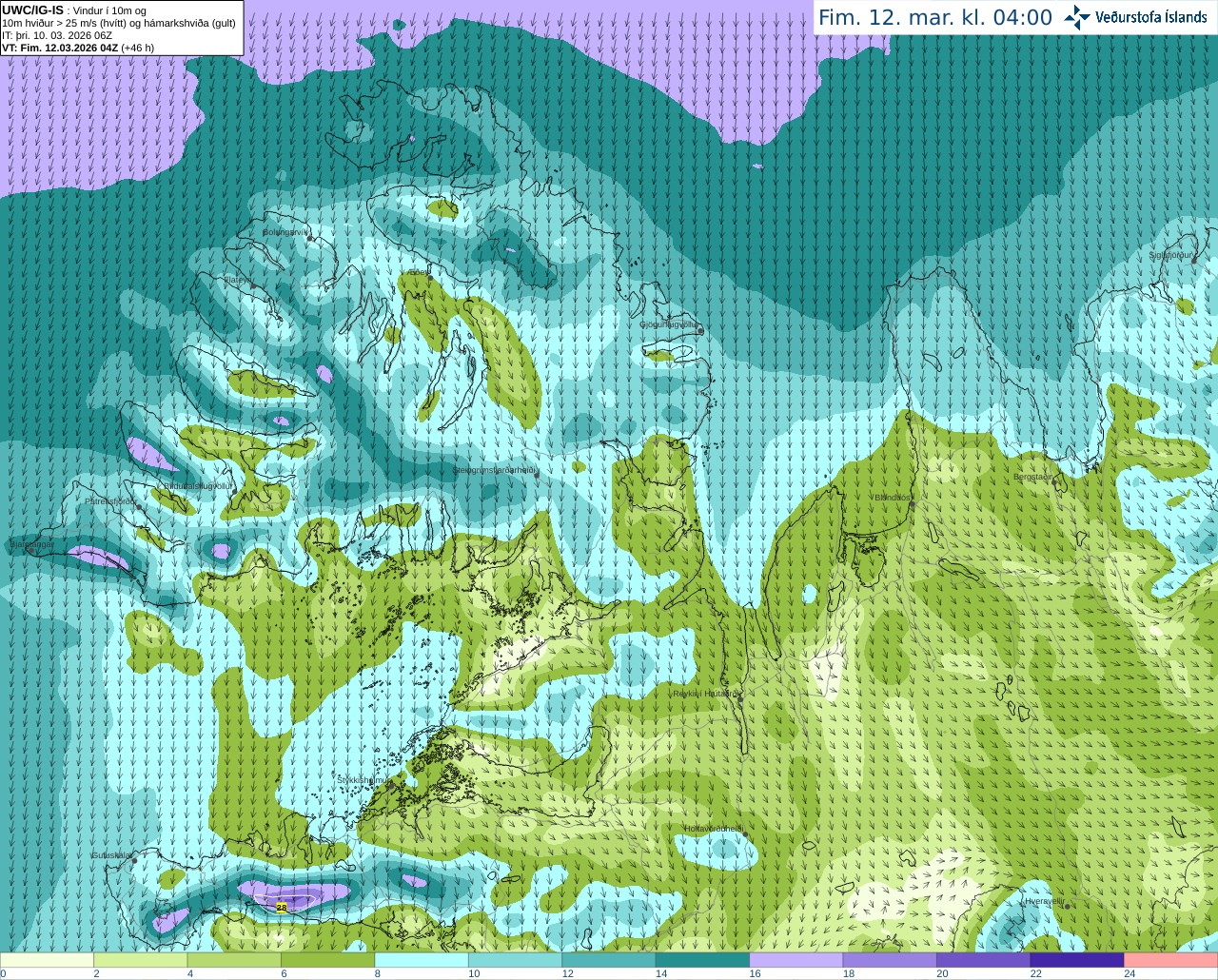This screenshot has height=980, width=1218.
Task: Click the Bíldudalsflugvöllur station label
Action: 198,486
